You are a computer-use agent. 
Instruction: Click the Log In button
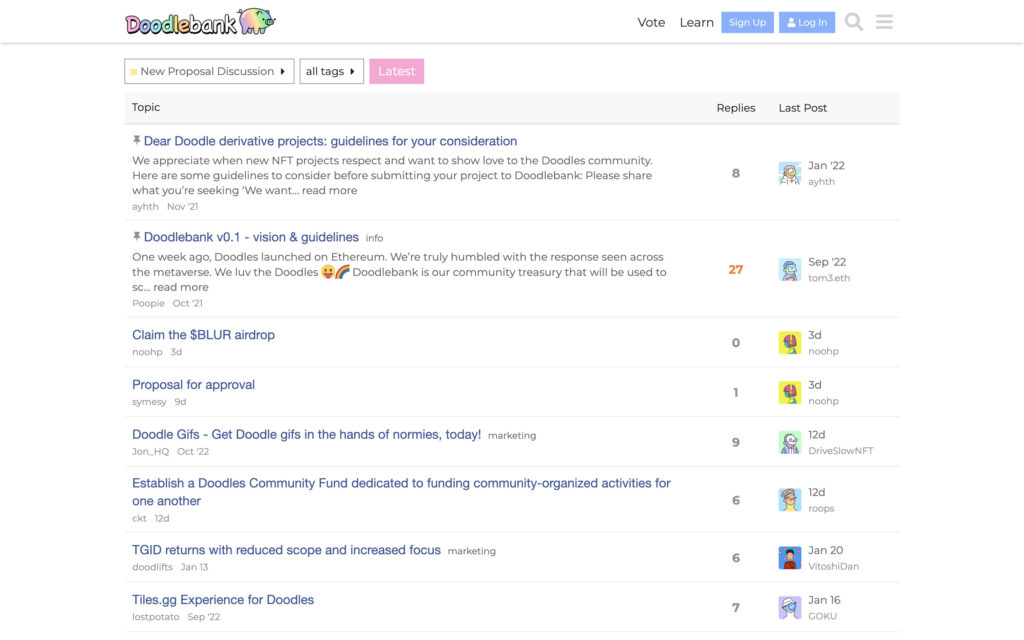(805, 22)
